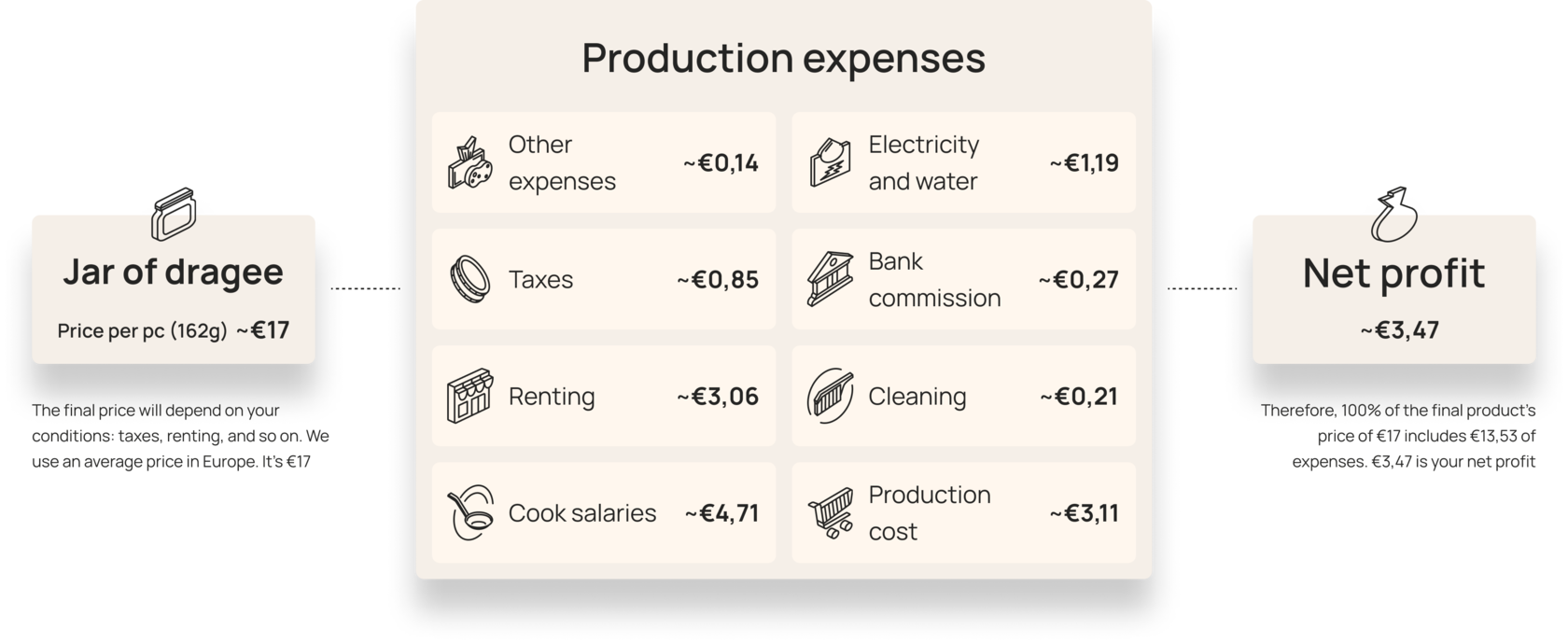
Task: Click the Electricity and water icon
Action: 831,162
